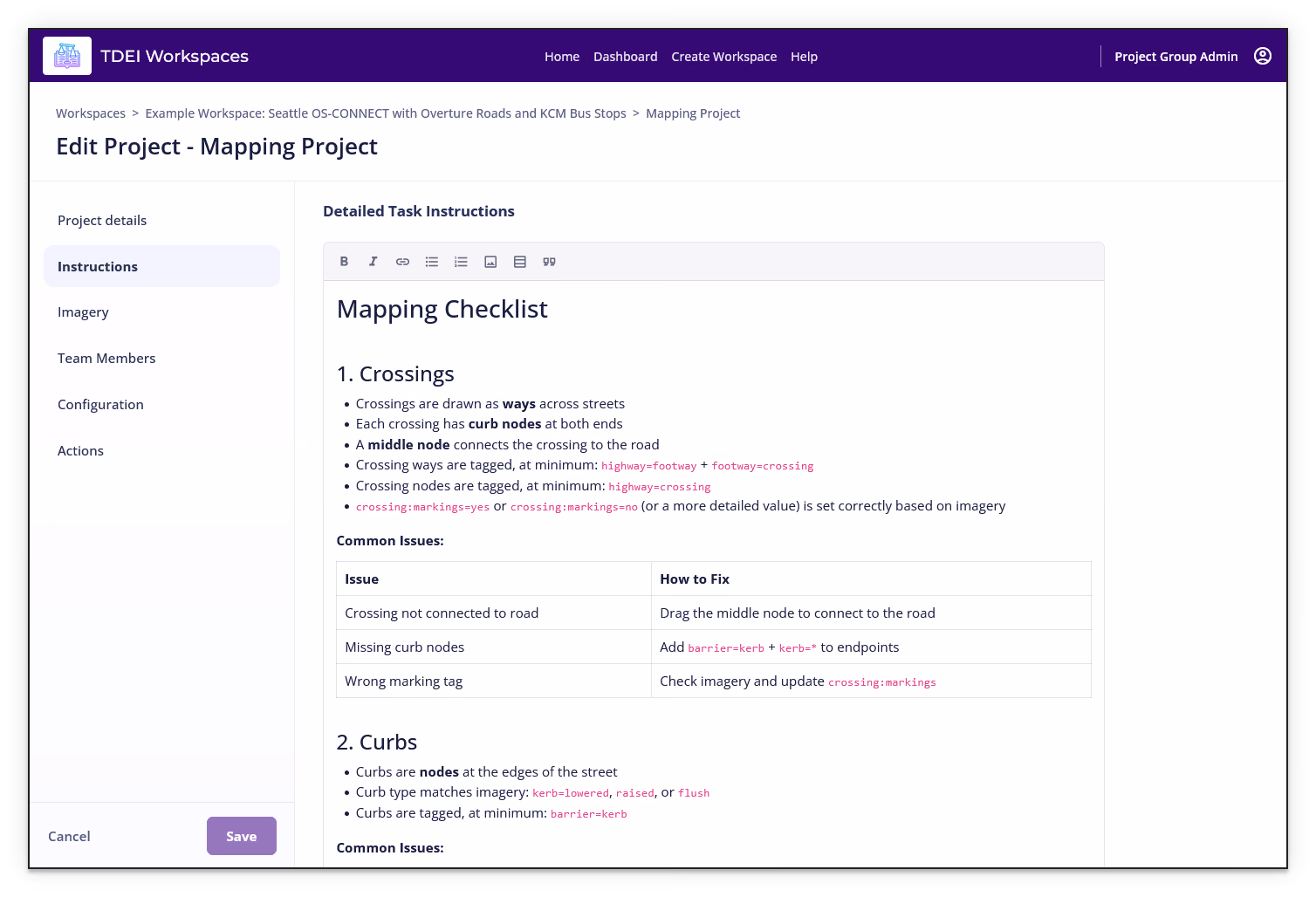The height and width of the screenshot is (897, 1316).
Task: Create a numbered list in the editor
Action: click(x=461, y=262)
